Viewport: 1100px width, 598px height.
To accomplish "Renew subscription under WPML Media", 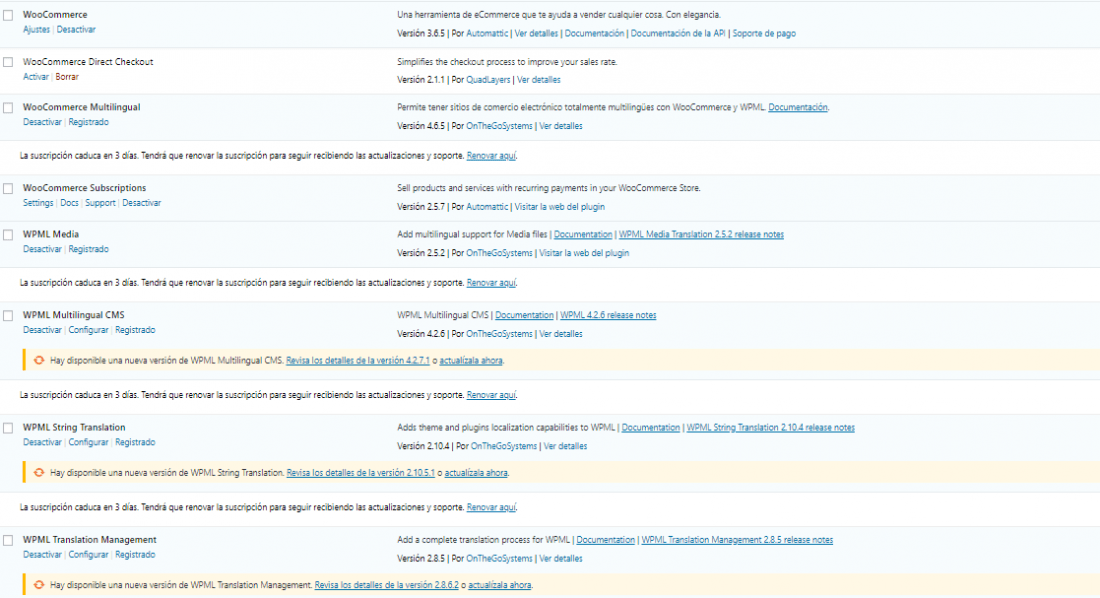I will click(491, 283).
